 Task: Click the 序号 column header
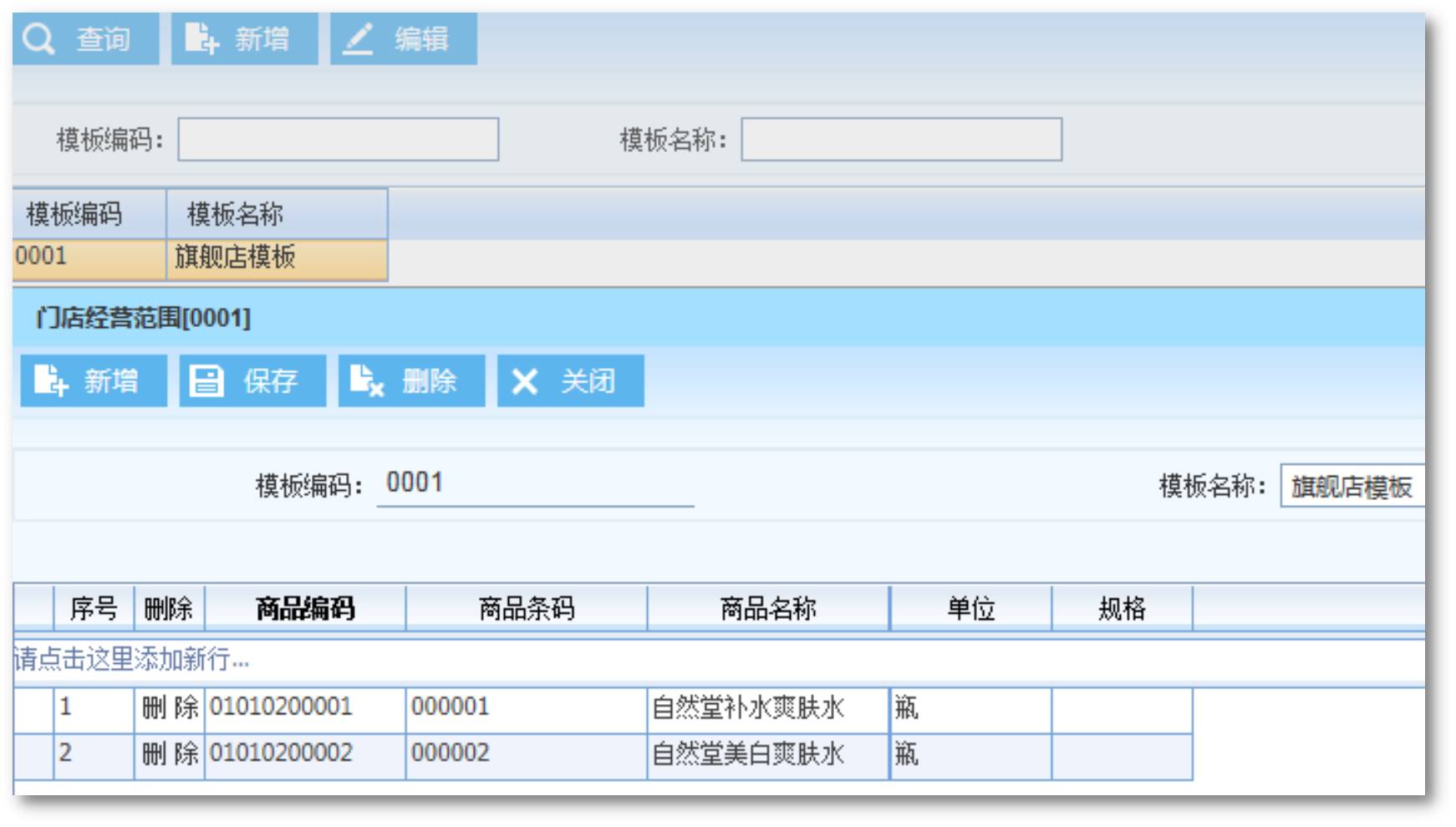point(94,608)
